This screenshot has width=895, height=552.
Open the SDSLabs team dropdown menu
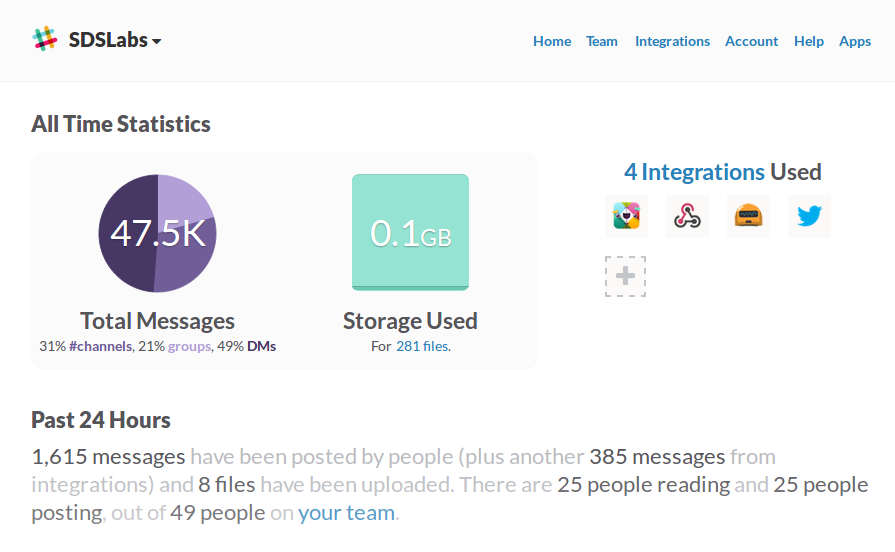coord(115,40)
